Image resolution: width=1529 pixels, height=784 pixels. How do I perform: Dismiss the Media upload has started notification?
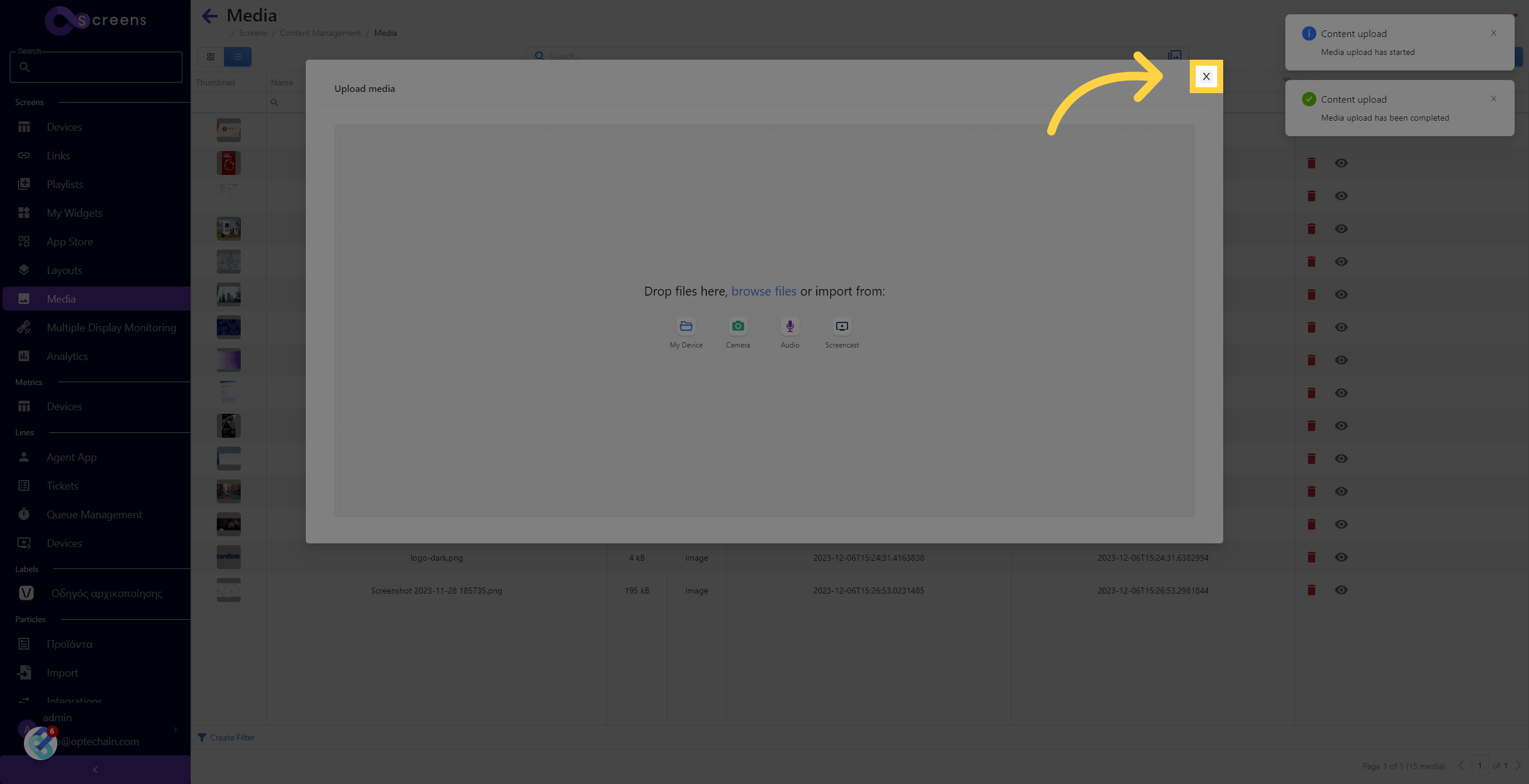(x=1494, y=33)
